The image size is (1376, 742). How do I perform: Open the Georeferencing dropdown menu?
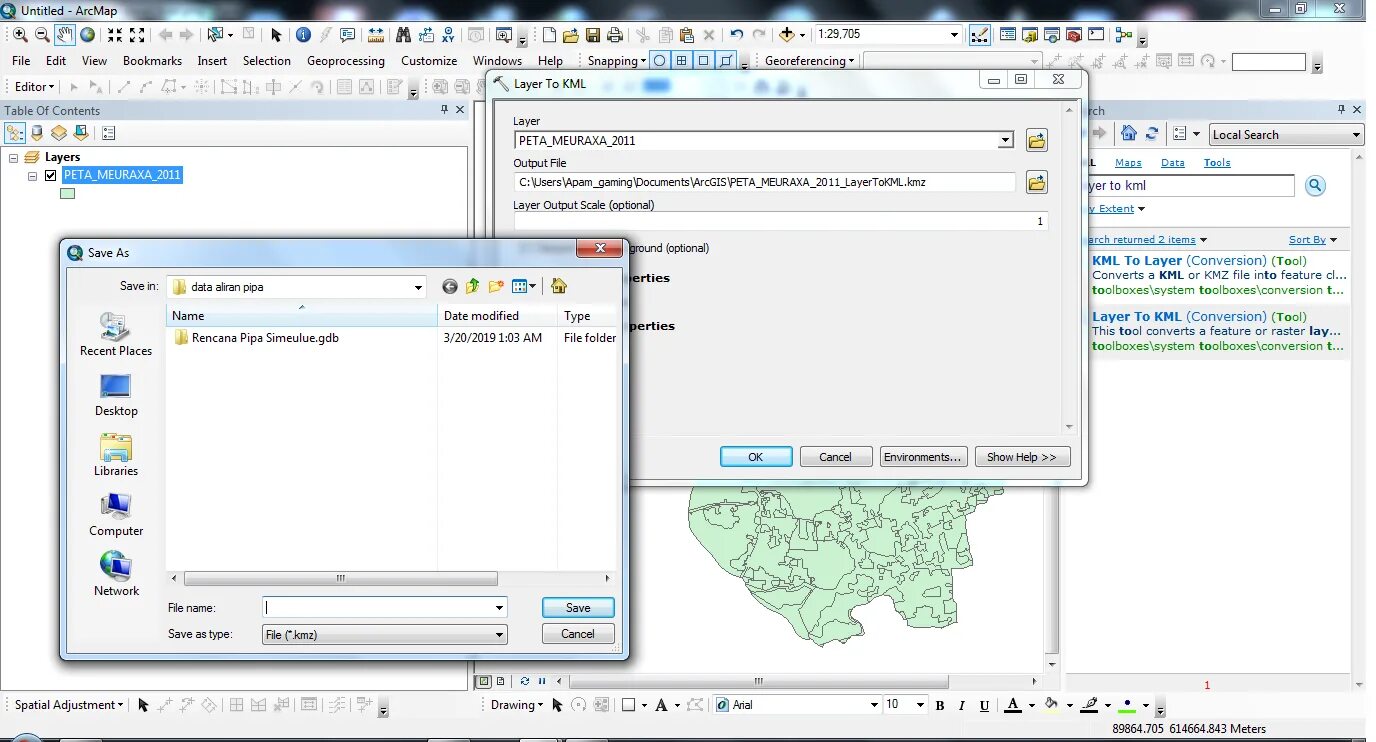pyautogui.click(x=810, y=61)
